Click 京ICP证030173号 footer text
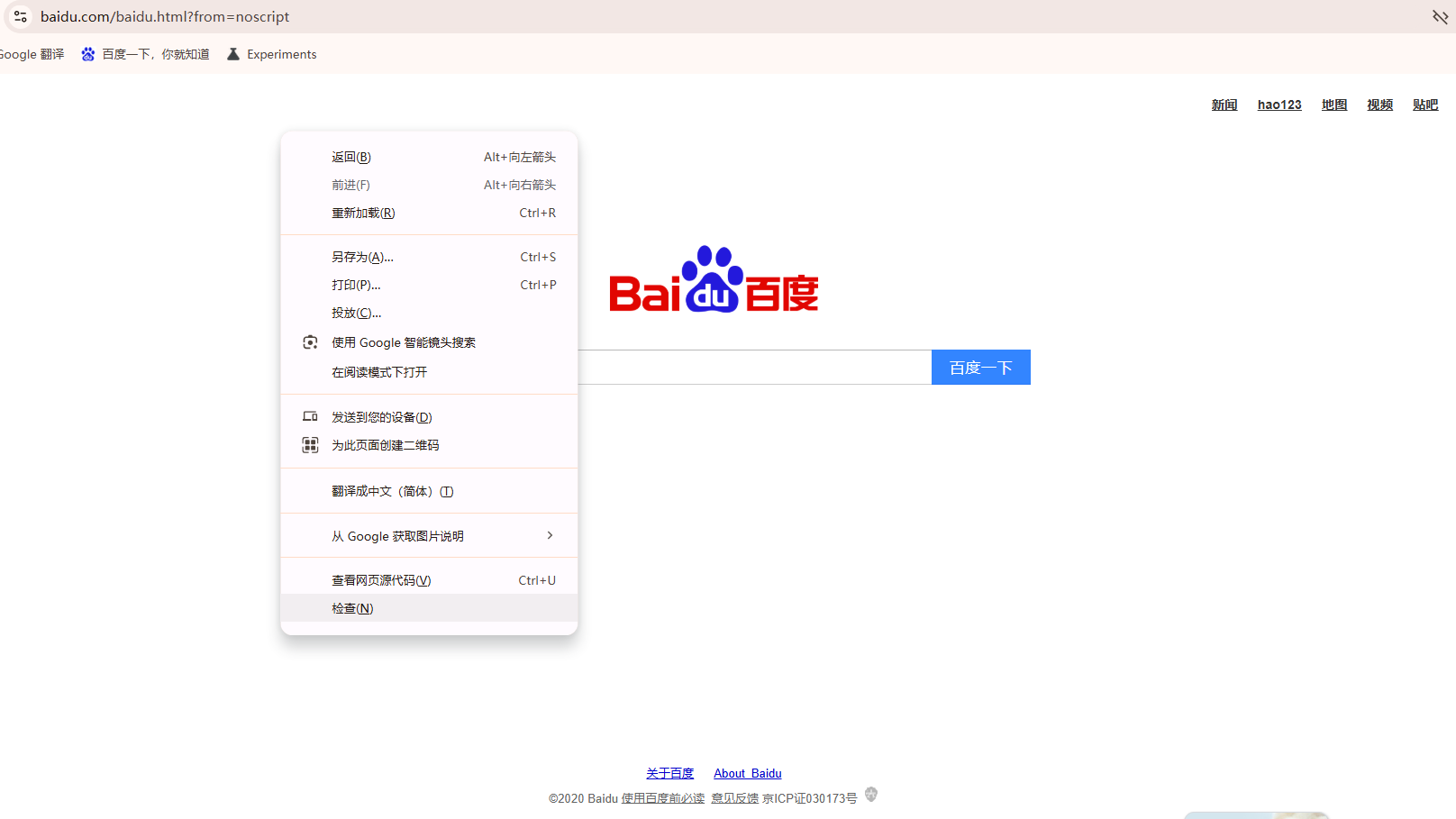Screen dimensions: 1456x819 click(x=810, y=798)
